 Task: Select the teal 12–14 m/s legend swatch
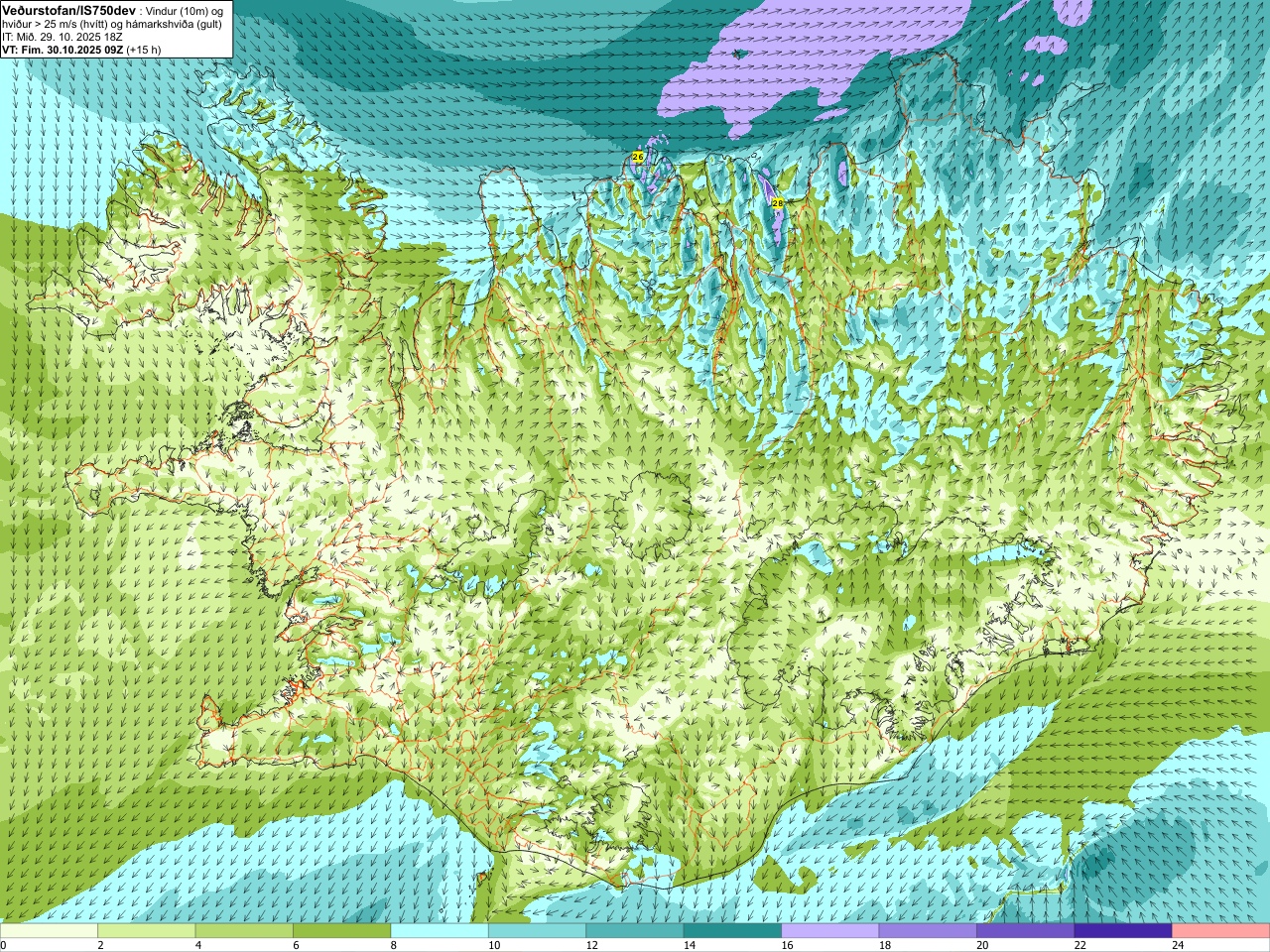[635, 931]
